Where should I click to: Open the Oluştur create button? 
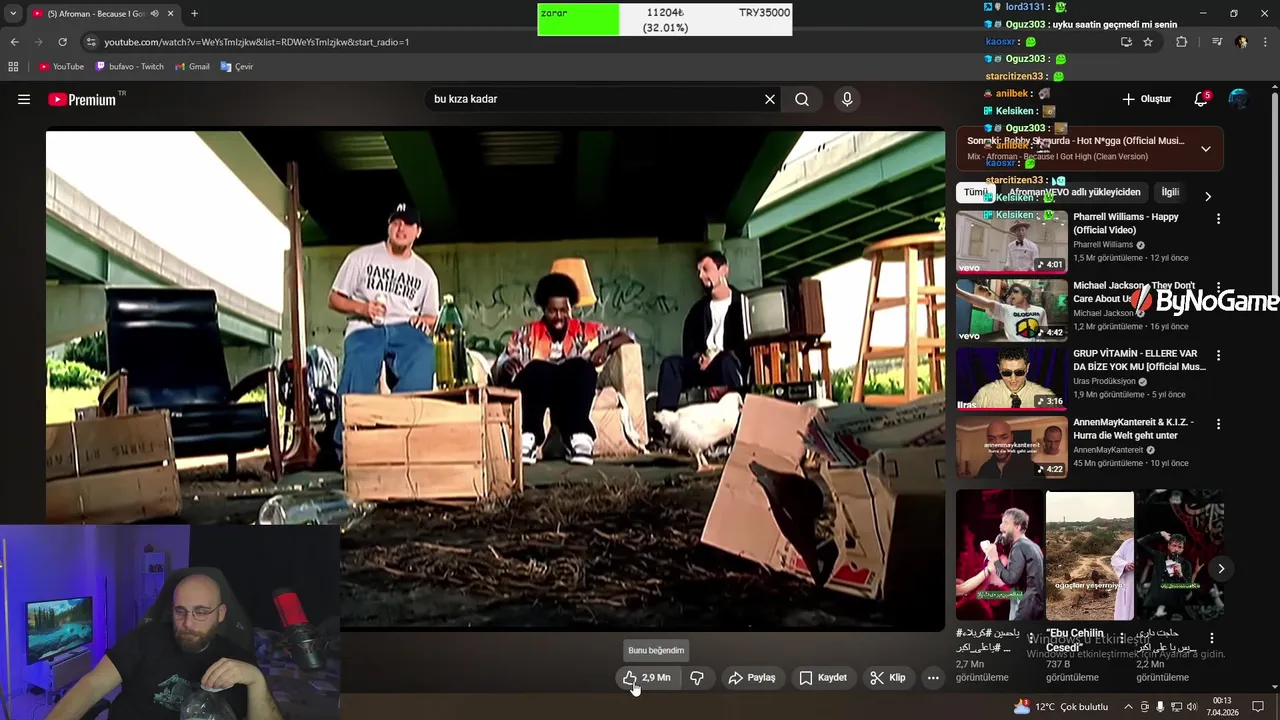(x=1146, y=99)
